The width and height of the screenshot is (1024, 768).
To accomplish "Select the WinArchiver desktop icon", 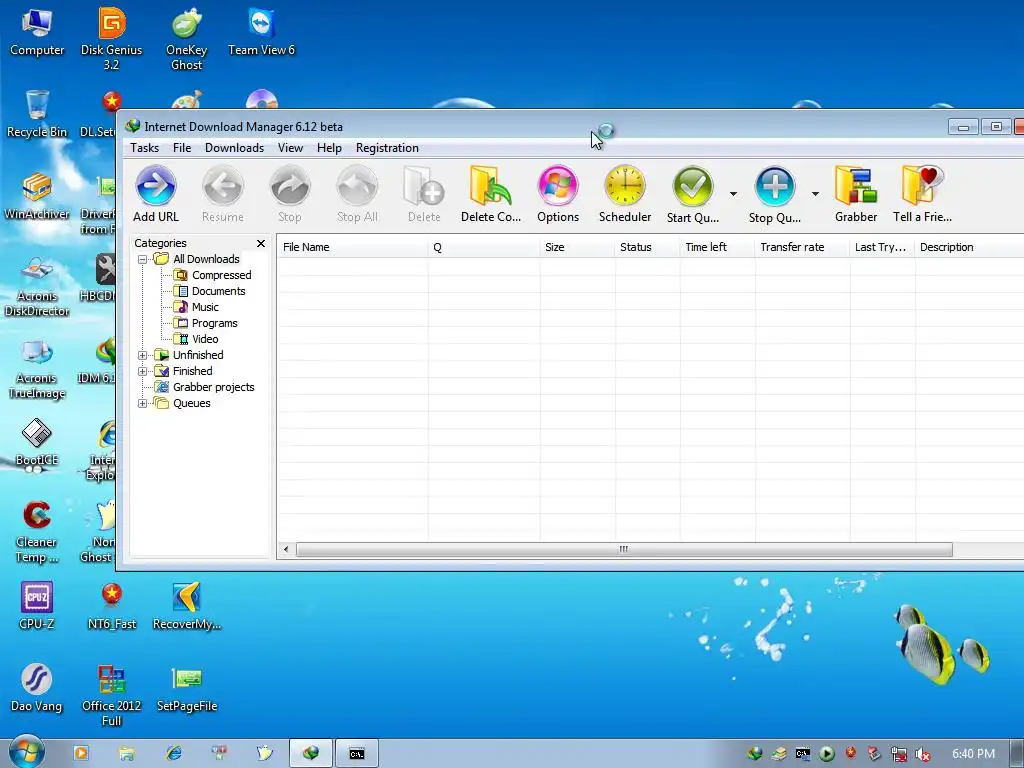I will click(x=37, y=196).
